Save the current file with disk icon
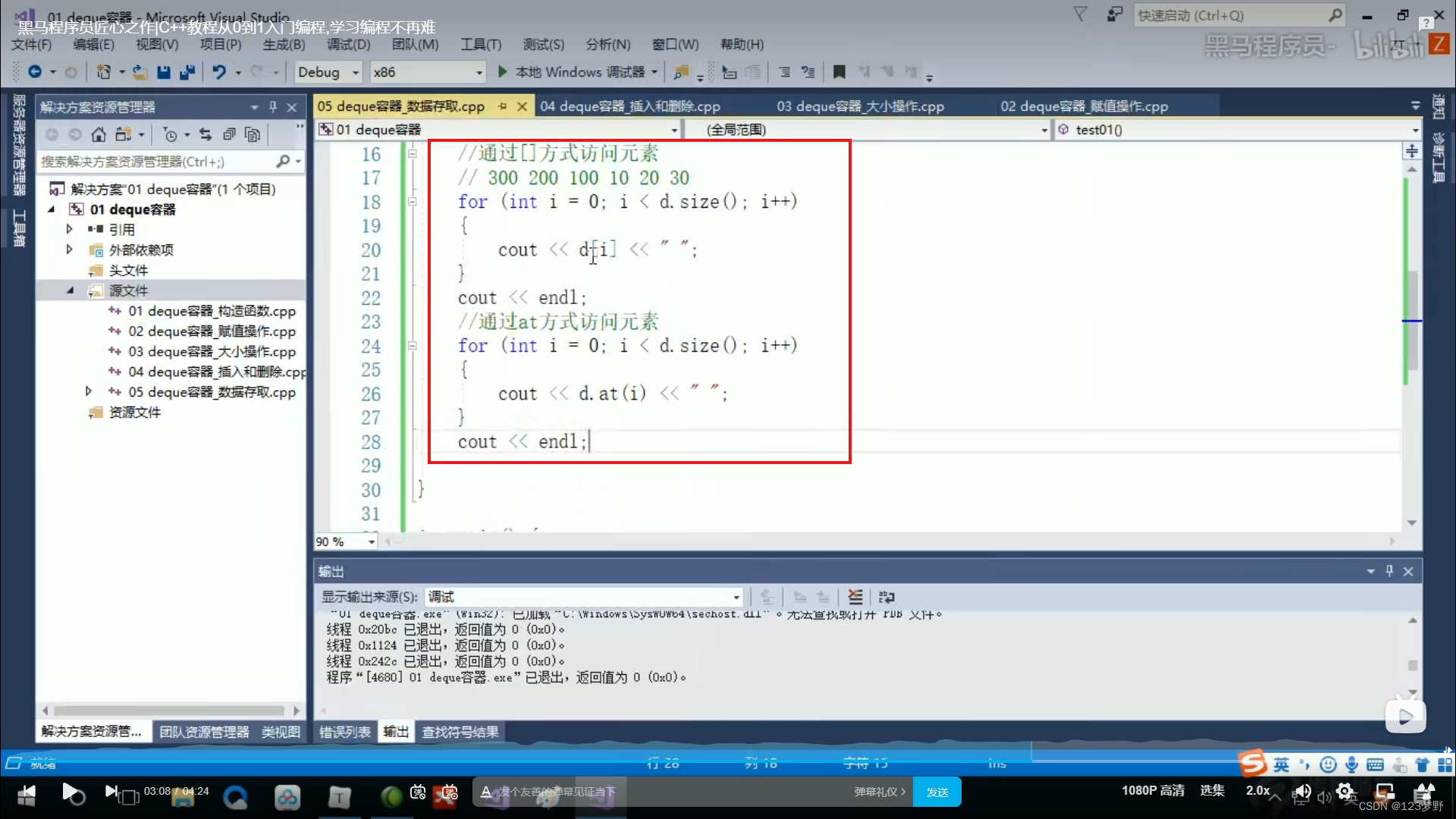This screenshot has width=1456, height=819. click(163, 72)
